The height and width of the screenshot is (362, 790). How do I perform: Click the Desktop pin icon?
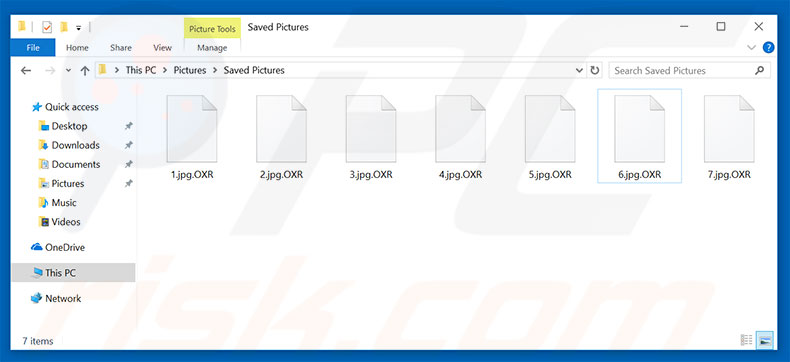tap(128, 126)
